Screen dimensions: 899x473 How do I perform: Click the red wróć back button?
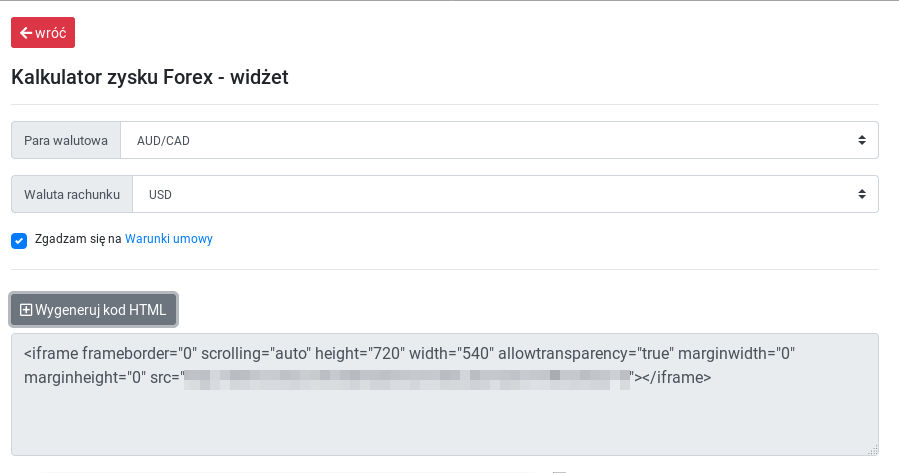pyautogui.click(x=43, y=33)
